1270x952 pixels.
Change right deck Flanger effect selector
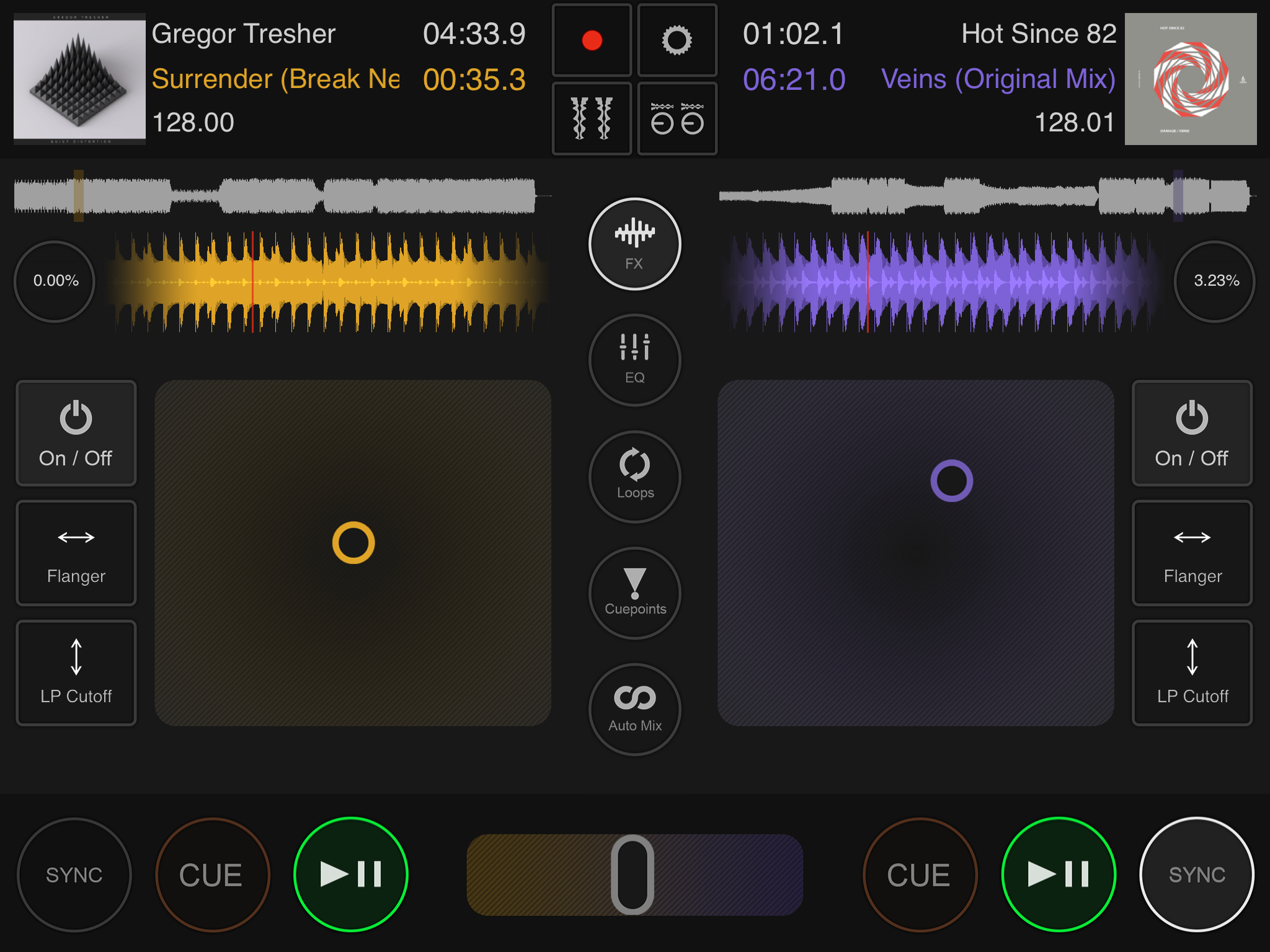point(1192,553)
